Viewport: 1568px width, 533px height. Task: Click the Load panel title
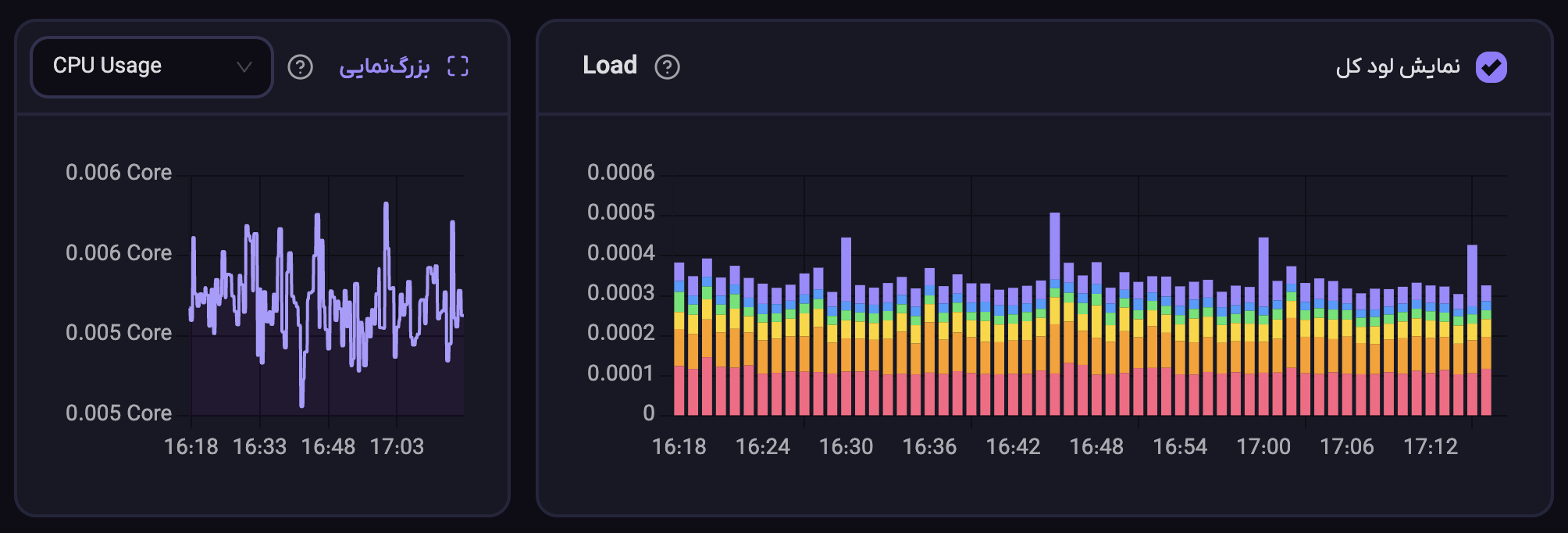coord(610,66)
